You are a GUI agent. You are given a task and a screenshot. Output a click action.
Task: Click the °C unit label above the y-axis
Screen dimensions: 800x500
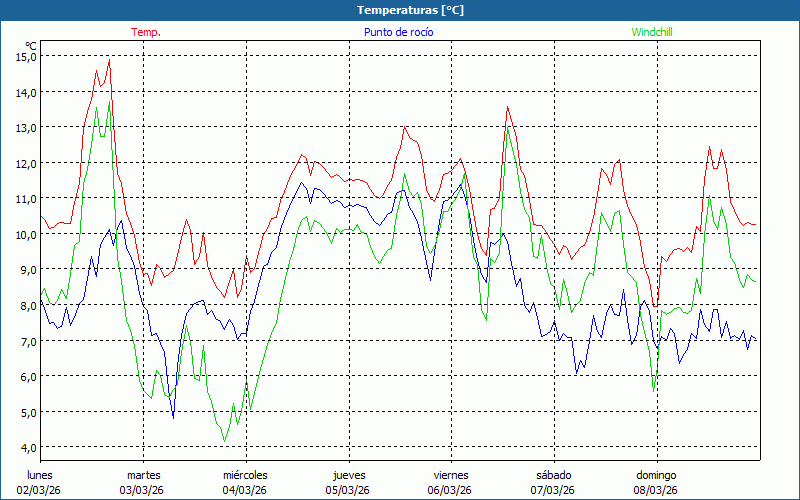click(x=31, y=46)
